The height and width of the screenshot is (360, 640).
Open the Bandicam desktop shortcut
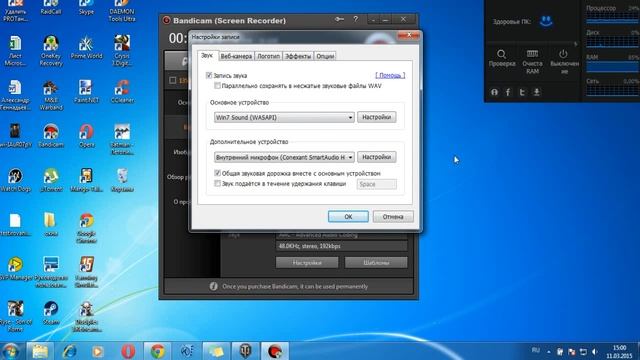pos(51,136)
